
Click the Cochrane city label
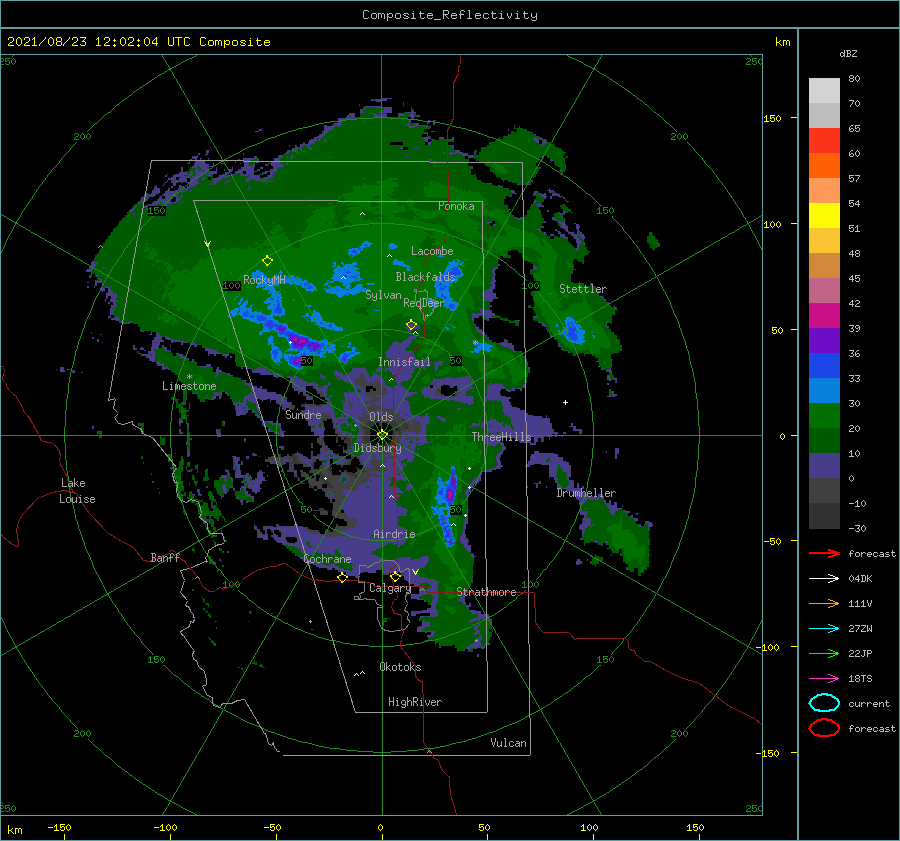click(327, 559)
